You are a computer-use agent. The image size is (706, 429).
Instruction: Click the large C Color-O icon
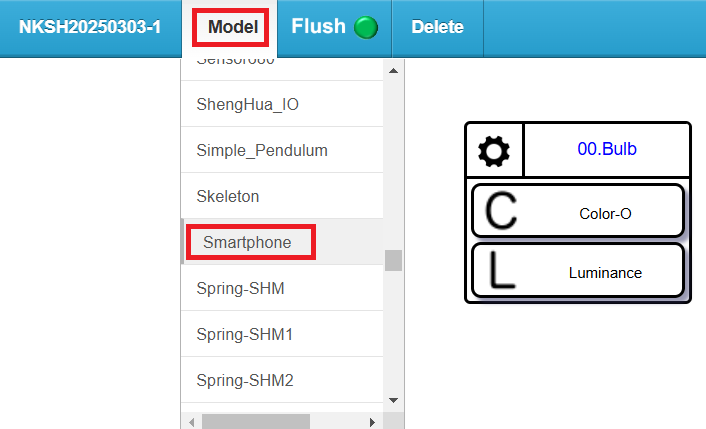pos(501,211)
